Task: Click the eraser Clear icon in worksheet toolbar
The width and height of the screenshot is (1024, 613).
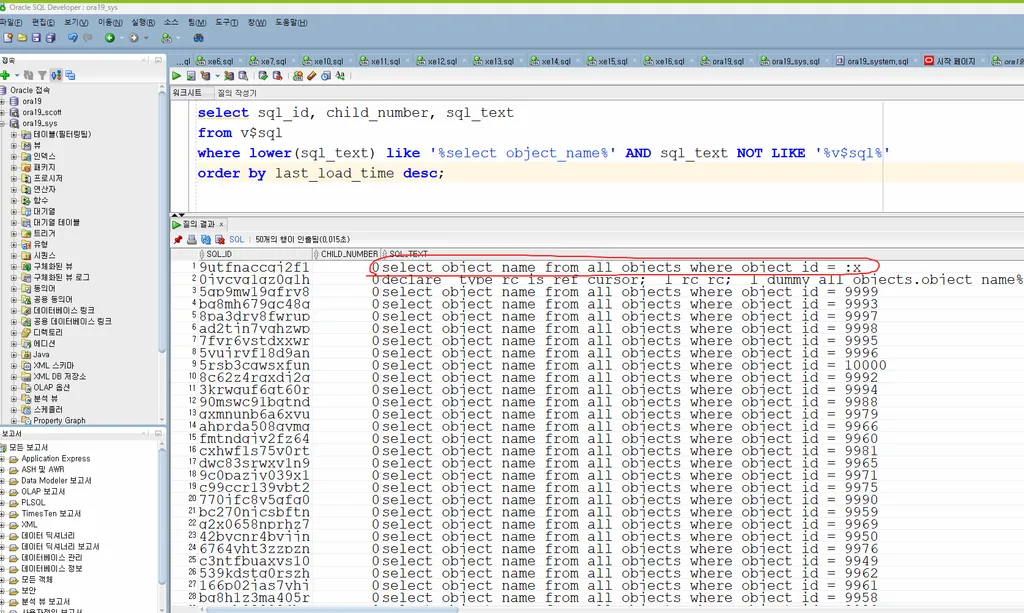Action: tap(312, 75)
